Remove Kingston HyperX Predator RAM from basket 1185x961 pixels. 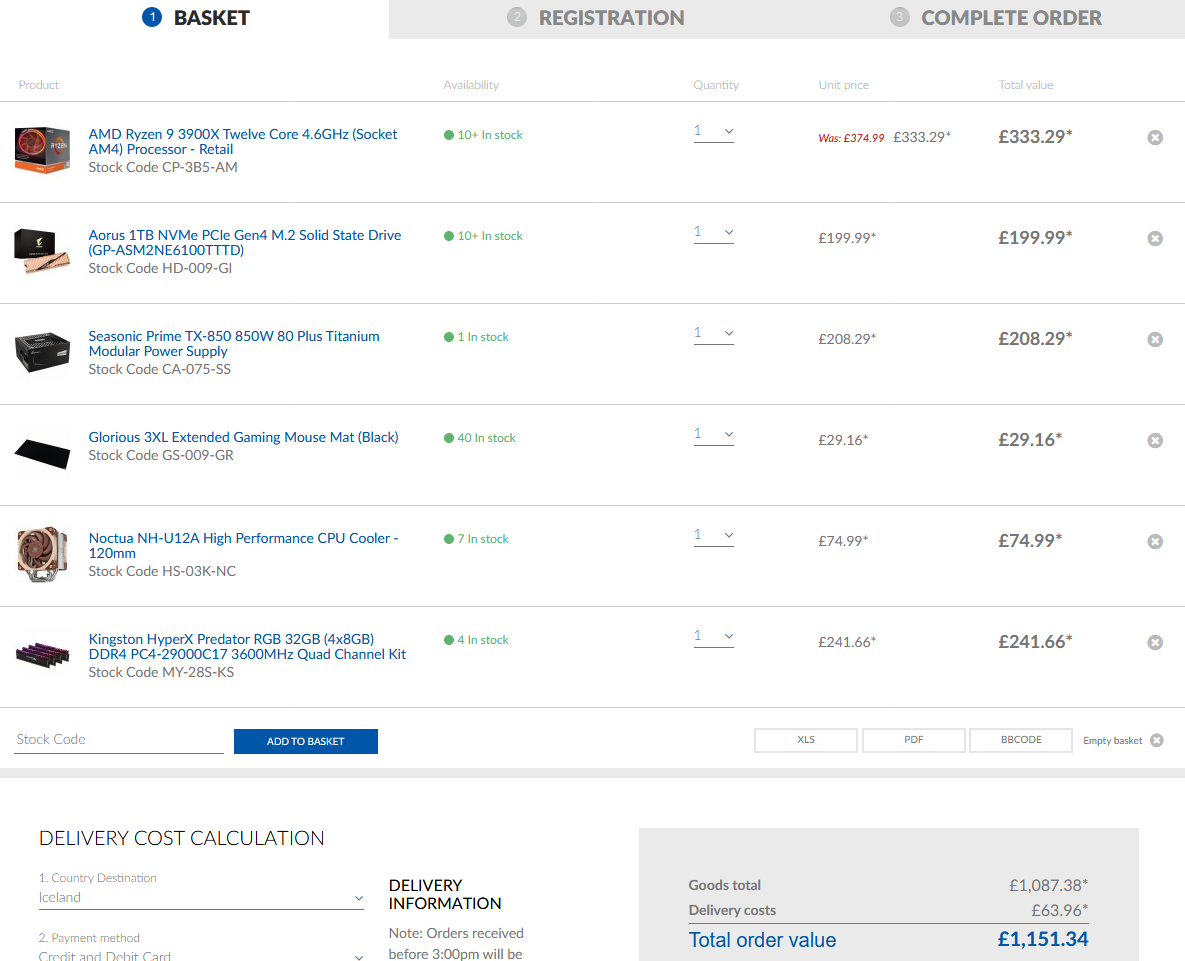pyautogui.click(x=1155, y=643)
